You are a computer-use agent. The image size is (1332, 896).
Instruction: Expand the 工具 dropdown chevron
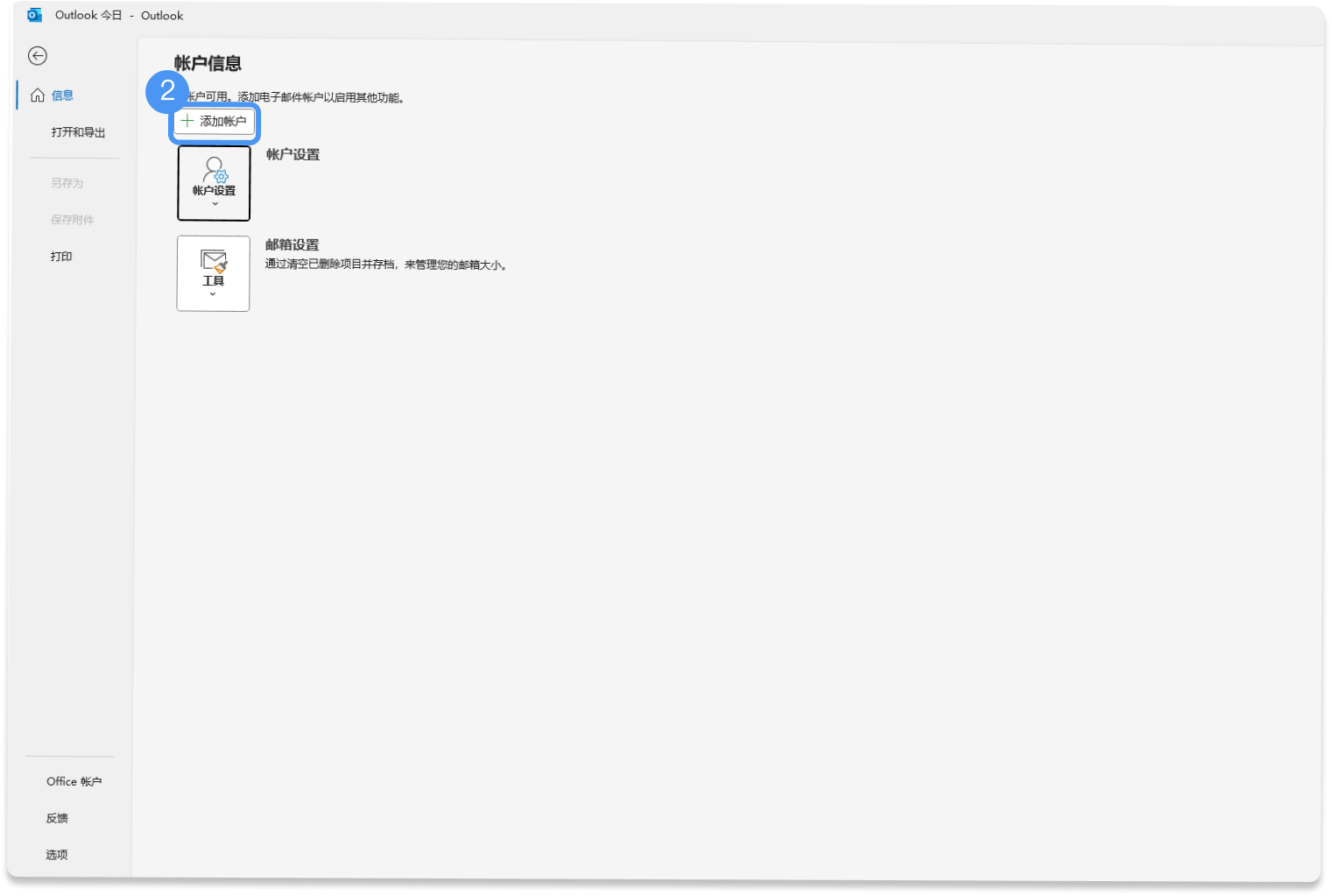click(213, 294)
